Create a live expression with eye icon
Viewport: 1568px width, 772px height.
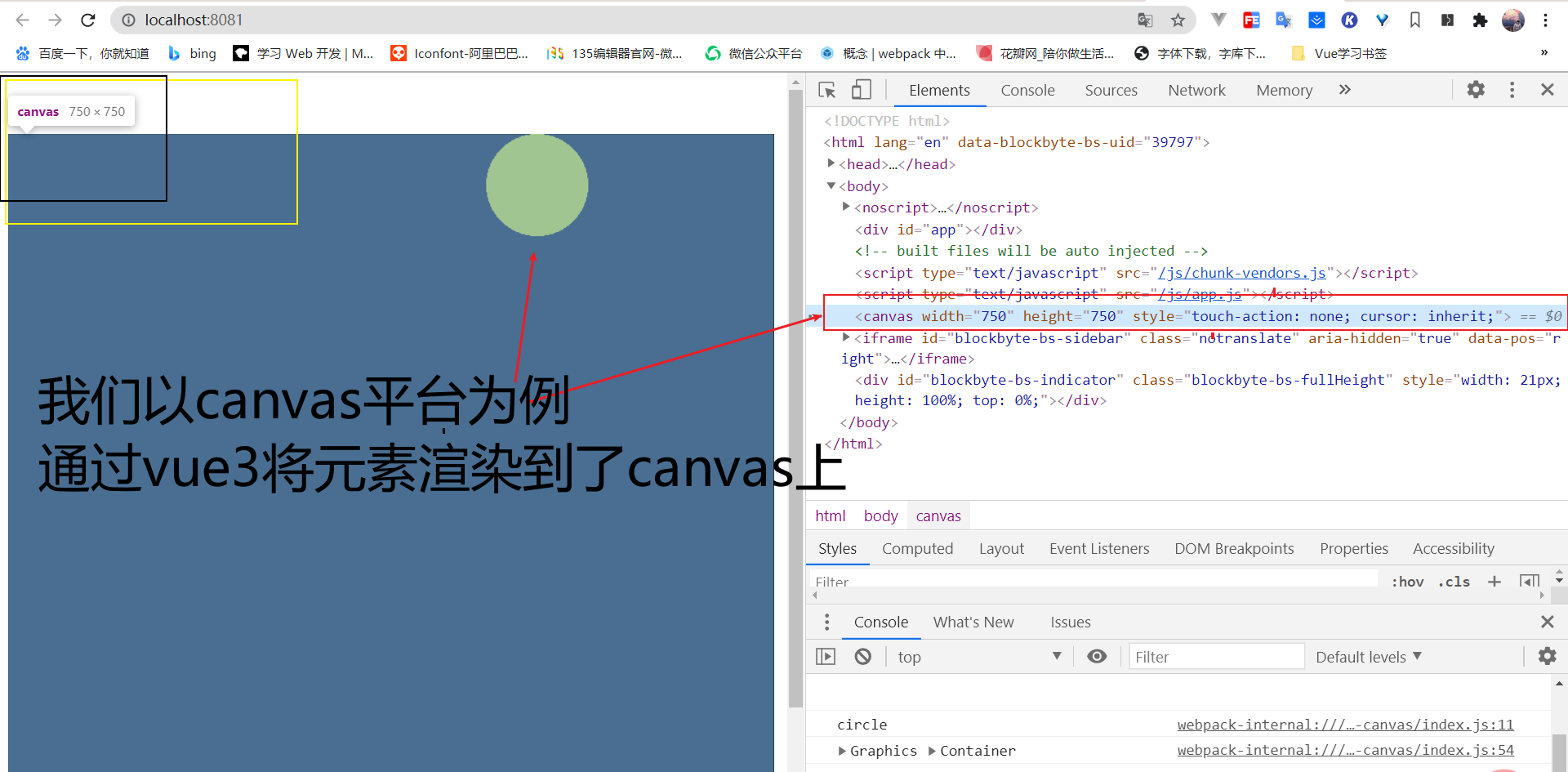(1097, 656)
